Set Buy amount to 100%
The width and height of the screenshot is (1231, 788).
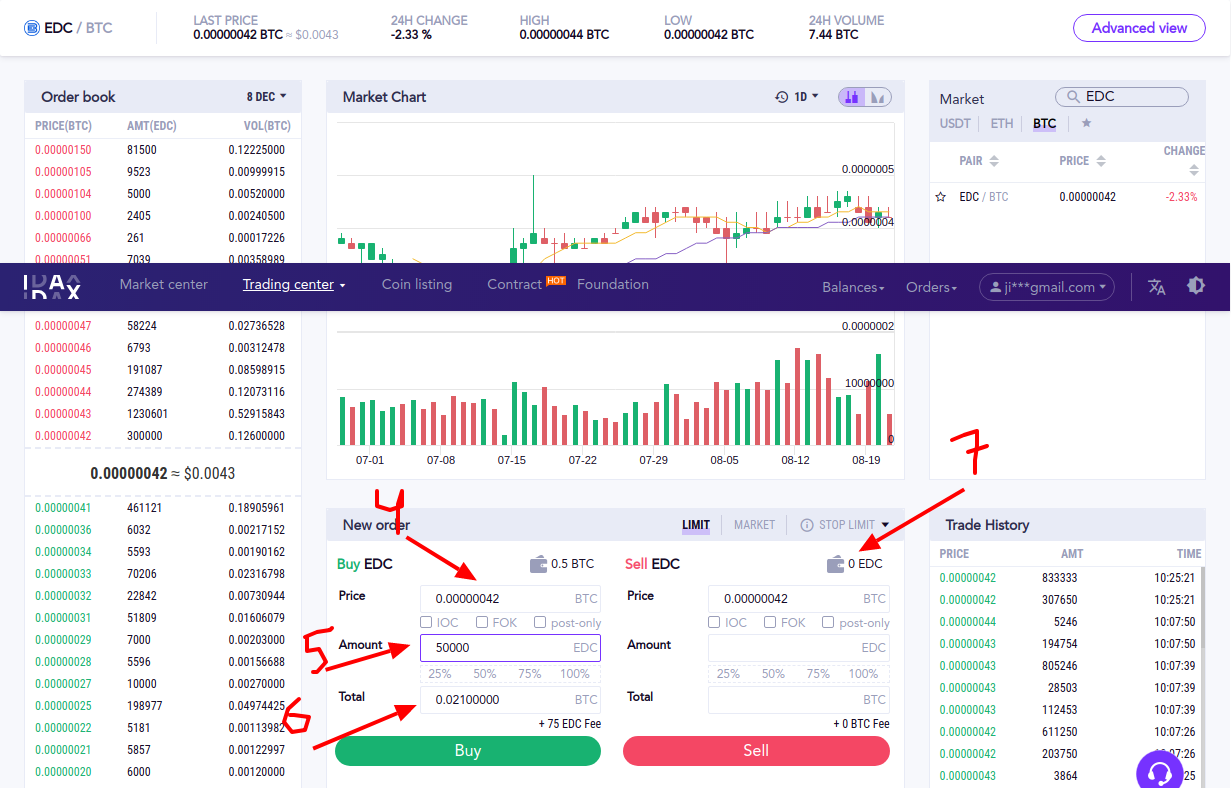[575, 674]
